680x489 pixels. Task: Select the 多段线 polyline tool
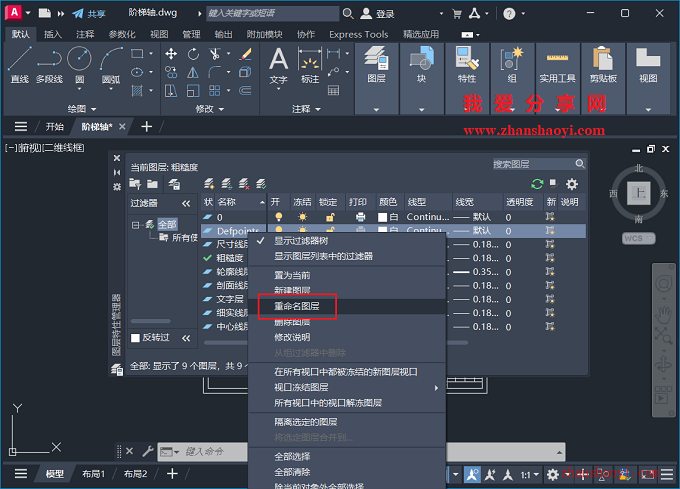tap(49, 65)
